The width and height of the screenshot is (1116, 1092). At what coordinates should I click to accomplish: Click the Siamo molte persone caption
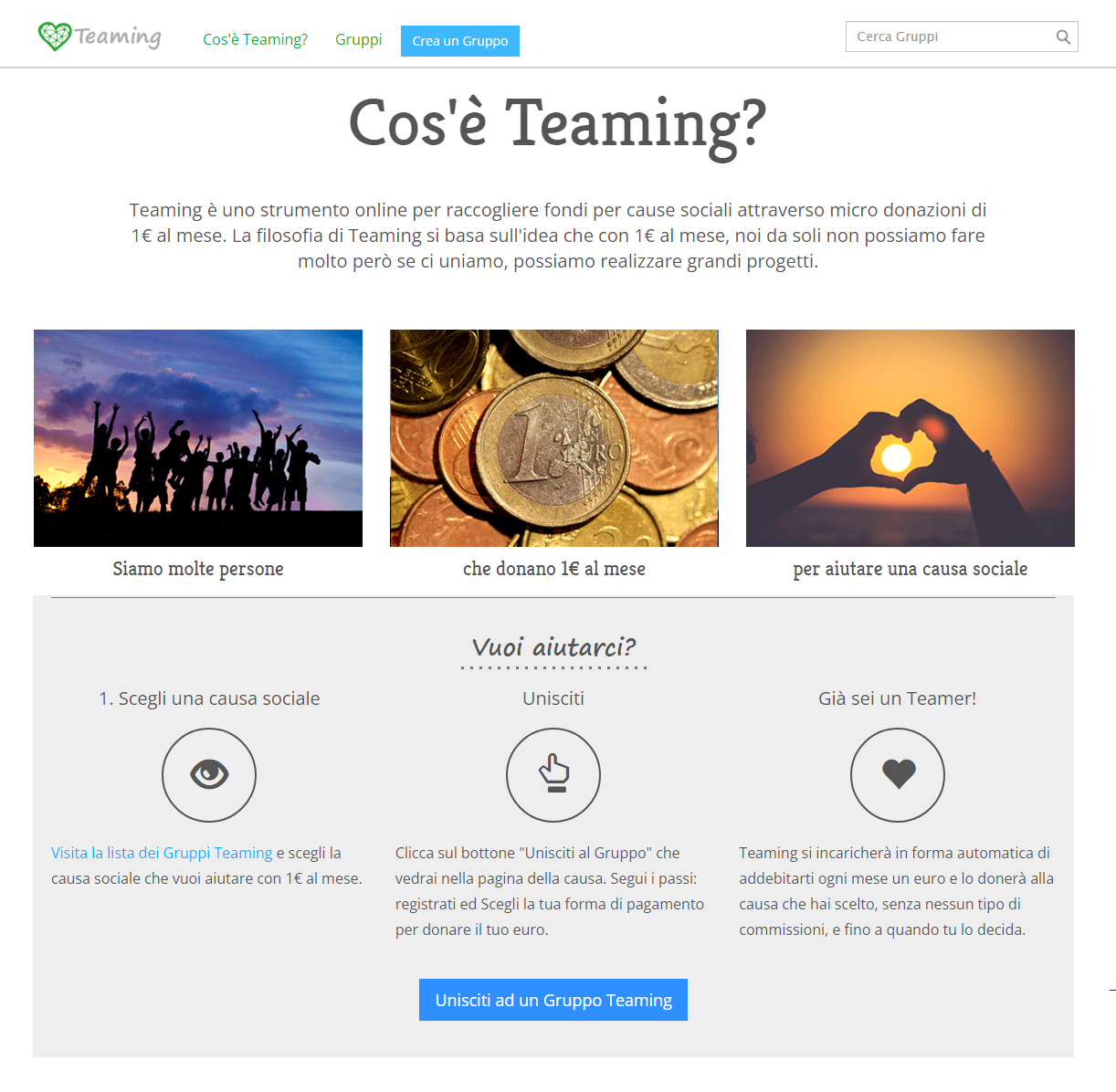(198, 569)
